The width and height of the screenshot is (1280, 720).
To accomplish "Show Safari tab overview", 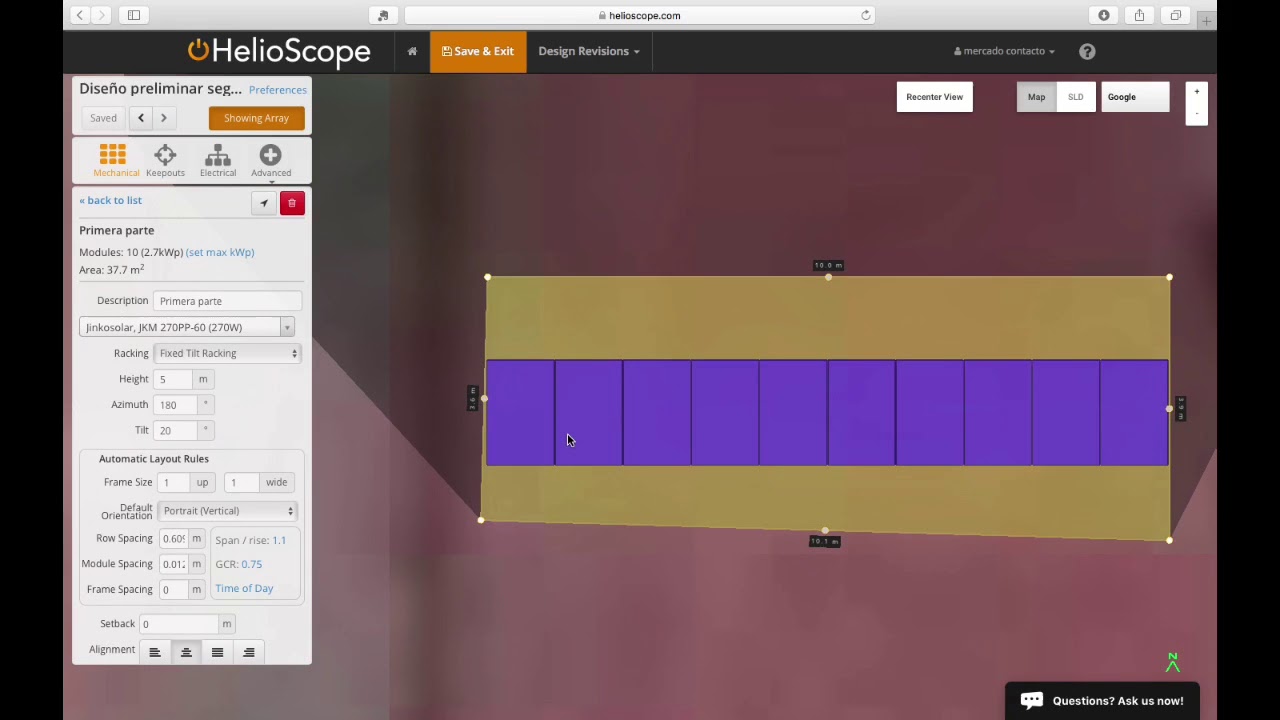I will [1176, 15].
